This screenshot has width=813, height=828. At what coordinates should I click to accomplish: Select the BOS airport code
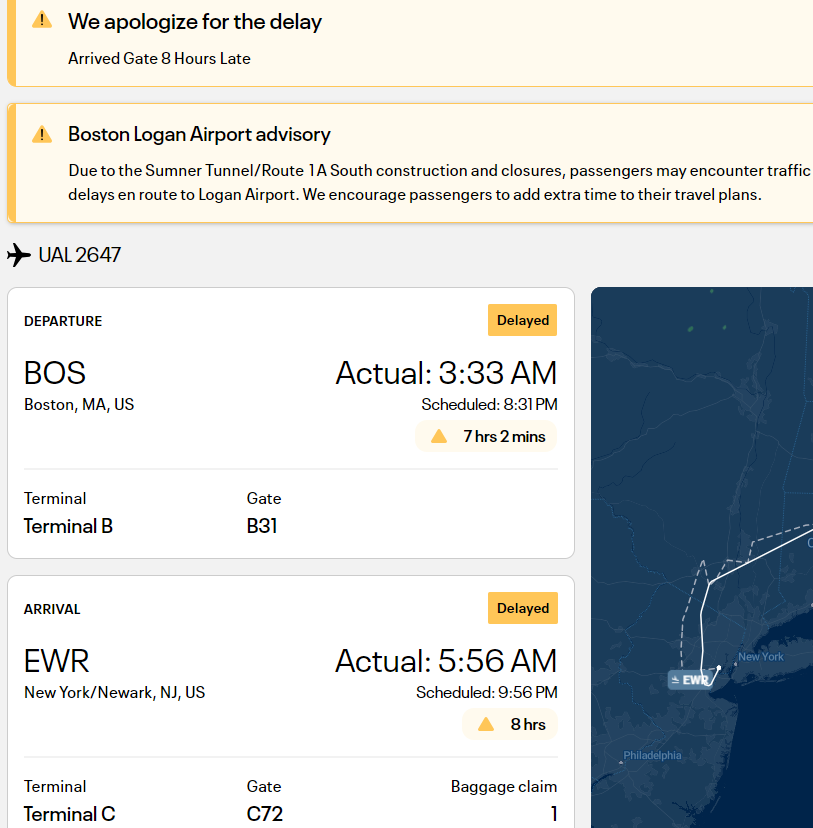click(54, 372)
